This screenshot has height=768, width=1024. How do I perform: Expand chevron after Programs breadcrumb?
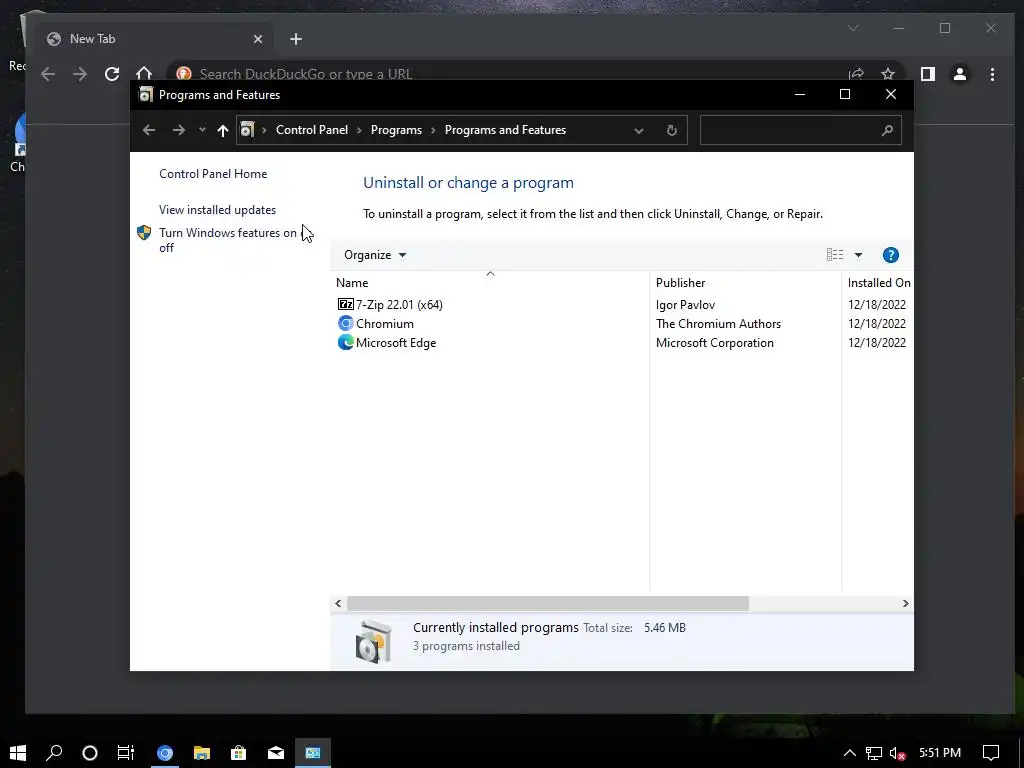433,130
